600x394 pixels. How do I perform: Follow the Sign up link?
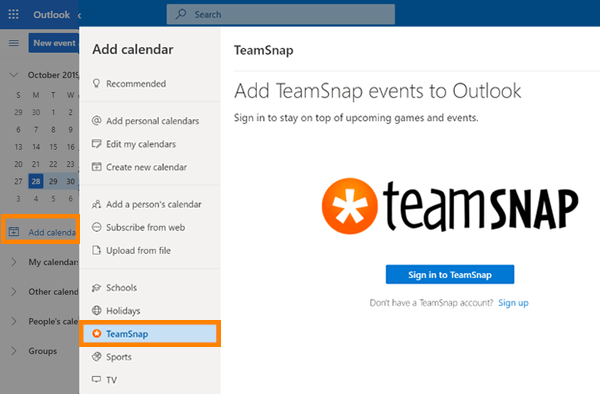coord(513,303)
